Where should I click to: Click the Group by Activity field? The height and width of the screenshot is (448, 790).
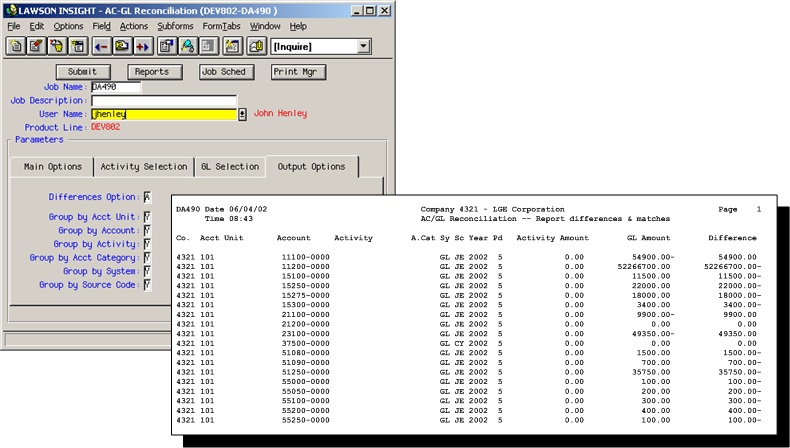147,244
